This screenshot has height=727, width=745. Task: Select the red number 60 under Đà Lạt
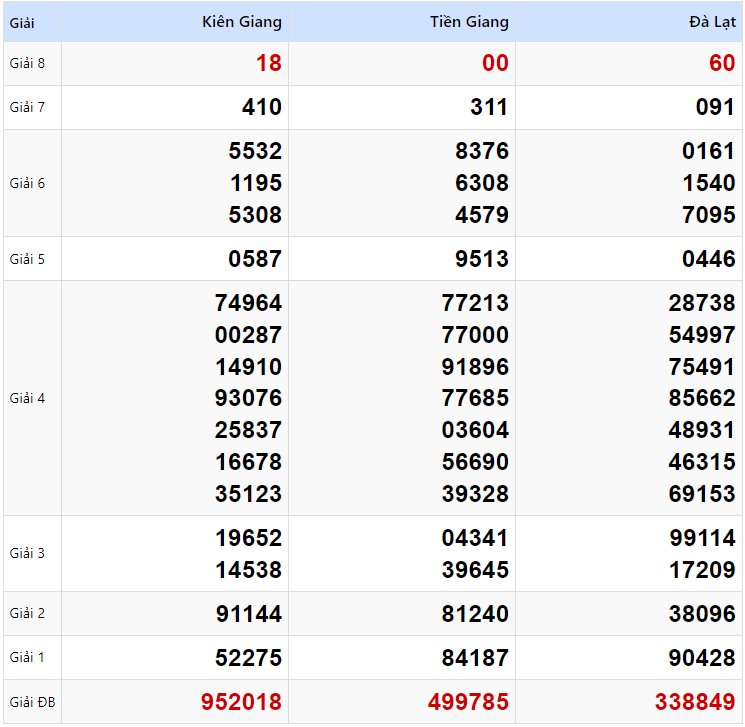click(722, 64)
